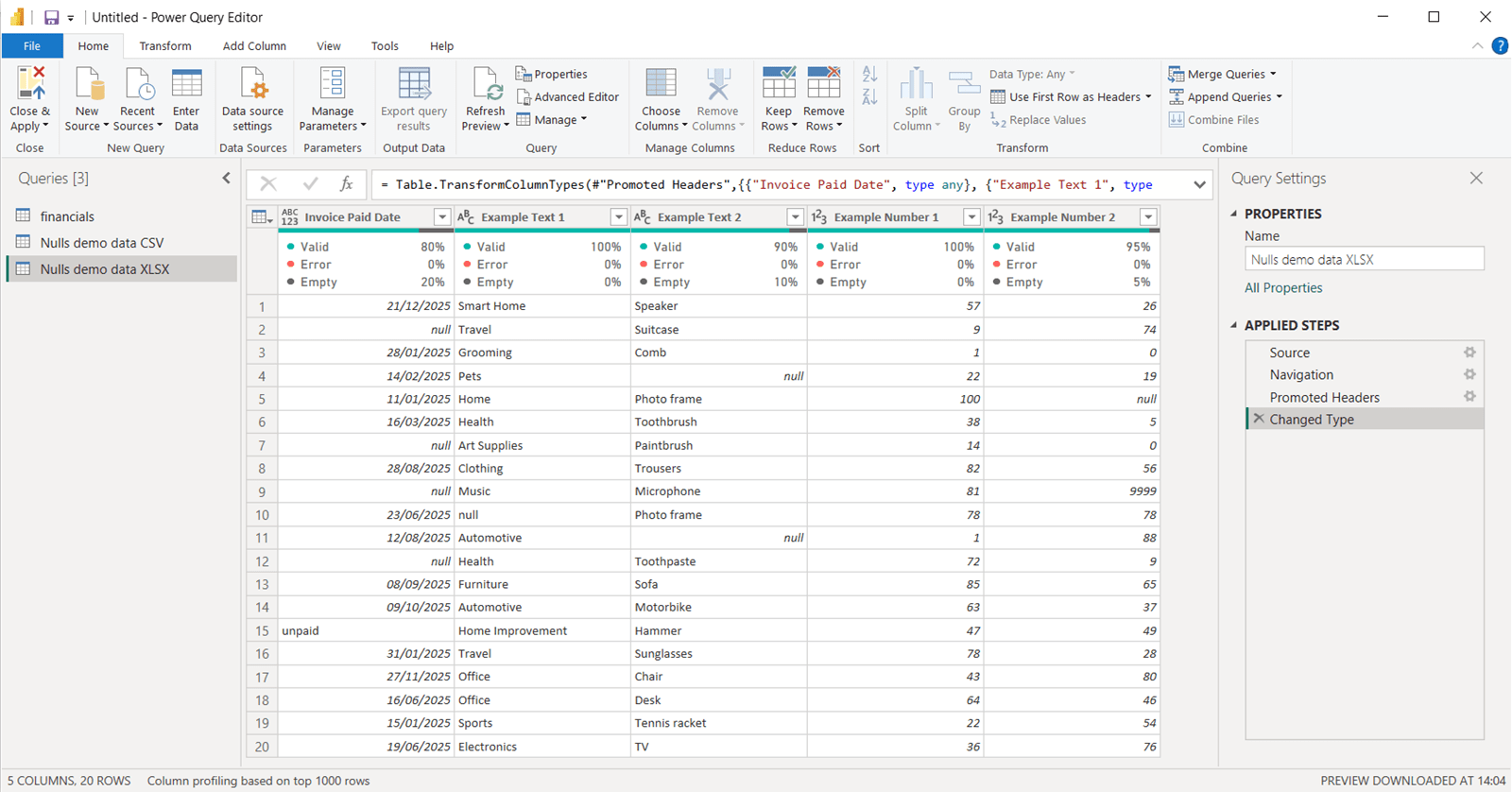
Task: Open Invoice Paid Date column filter dropdown
Action: 441,217
